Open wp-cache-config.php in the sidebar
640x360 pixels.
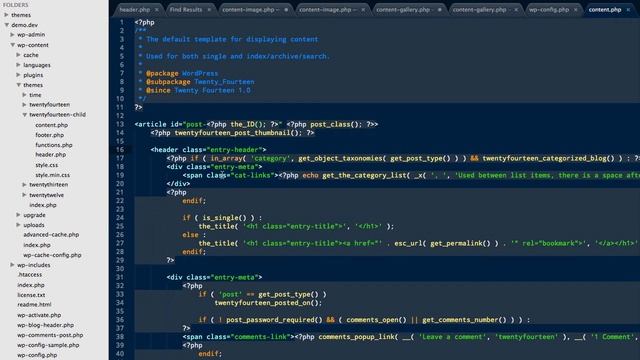52,255
